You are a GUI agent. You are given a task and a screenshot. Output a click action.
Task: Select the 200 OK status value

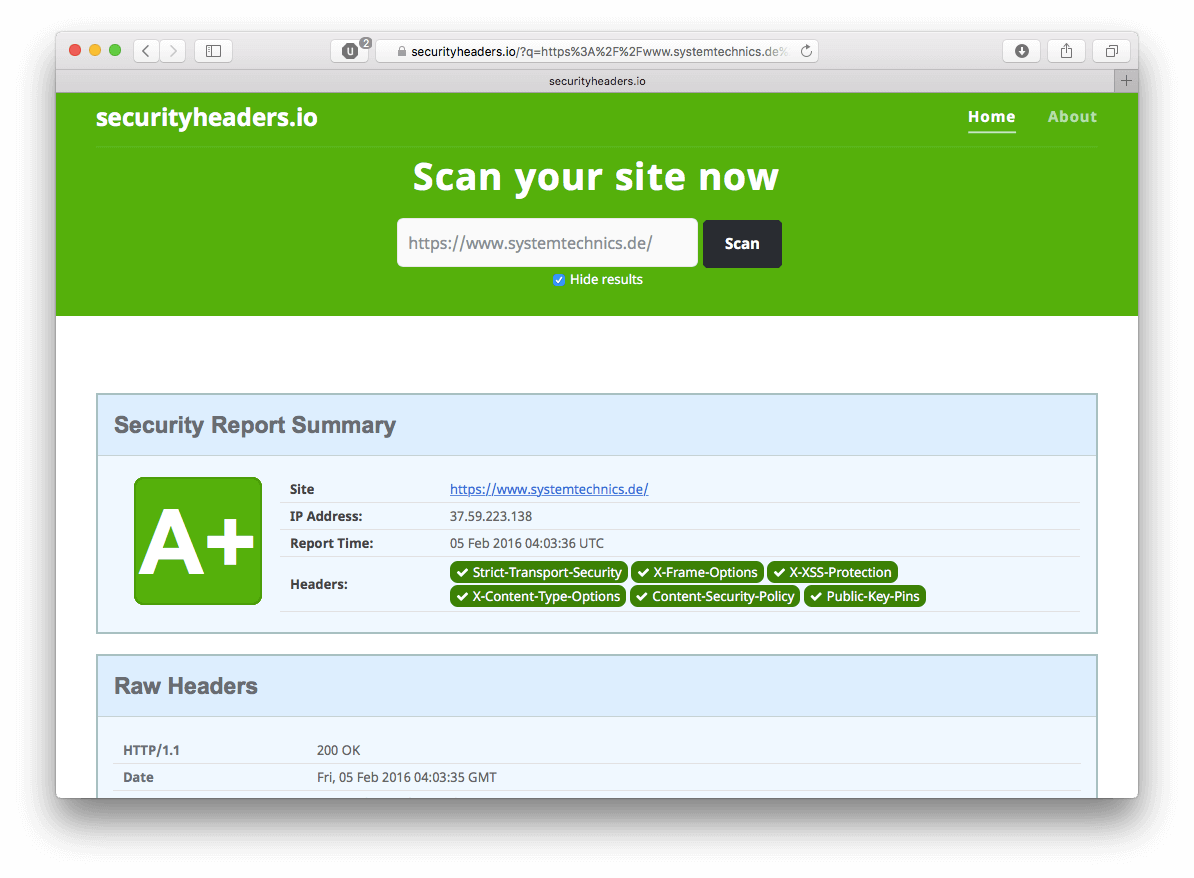coord(338,750)
